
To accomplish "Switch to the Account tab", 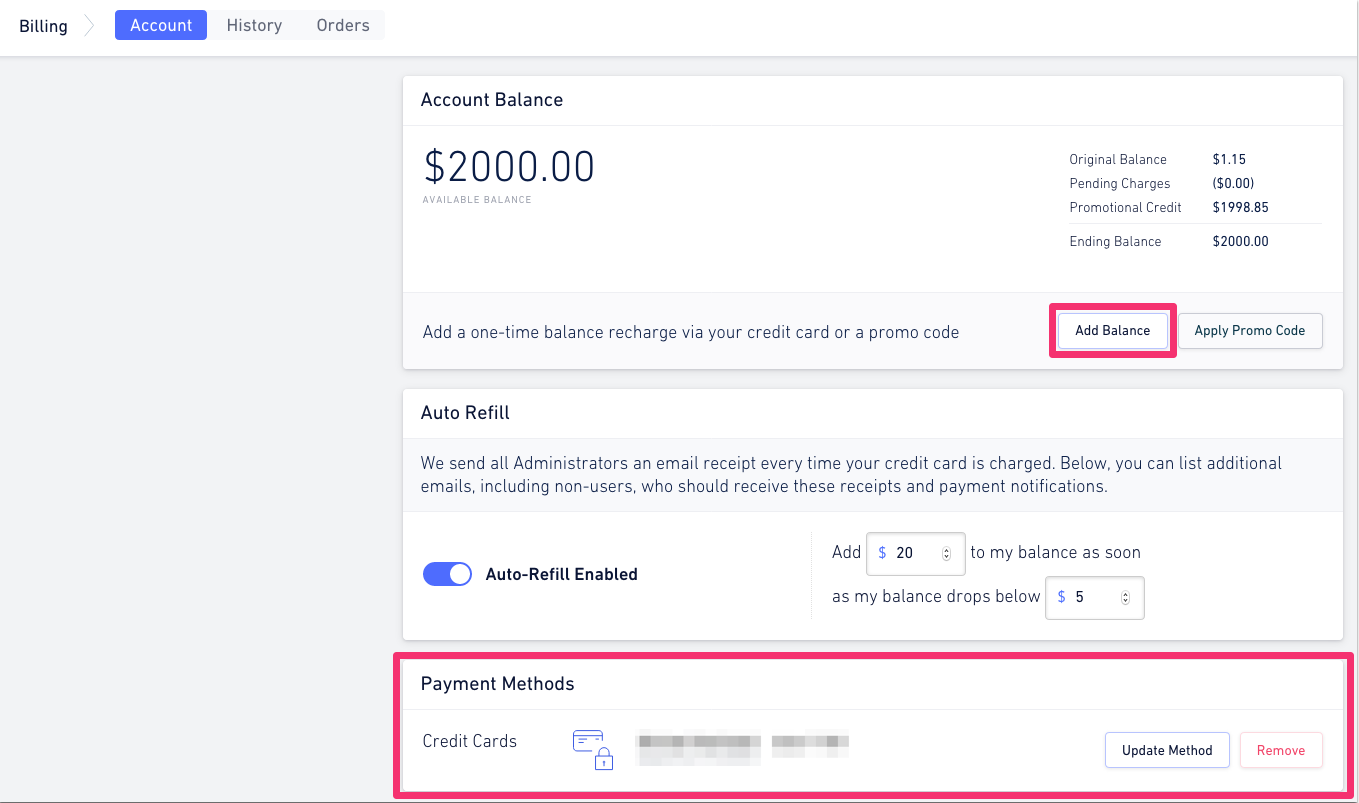I will 161,25.
